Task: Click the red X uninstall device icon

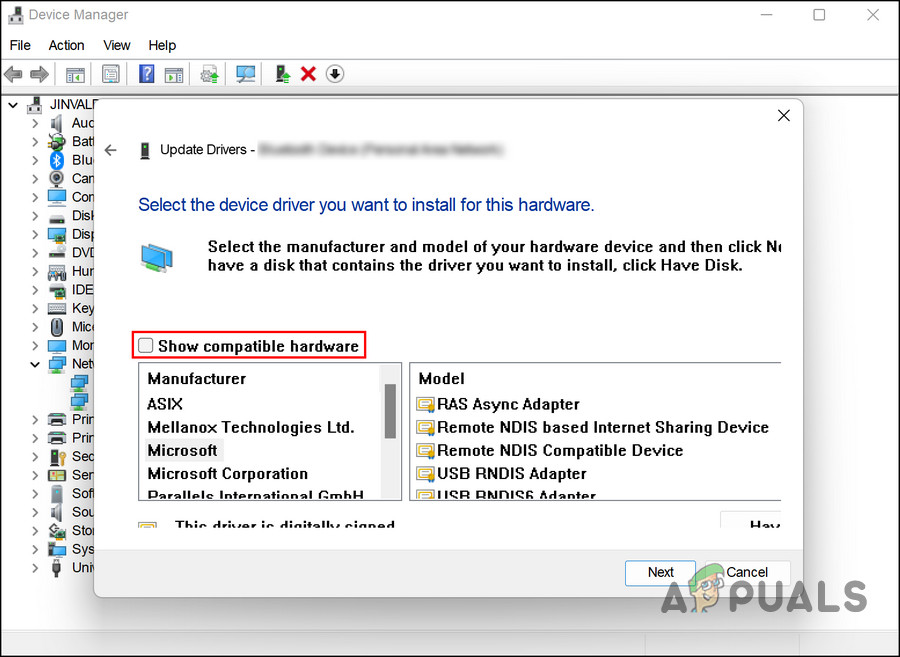Action: pos(308,74)
